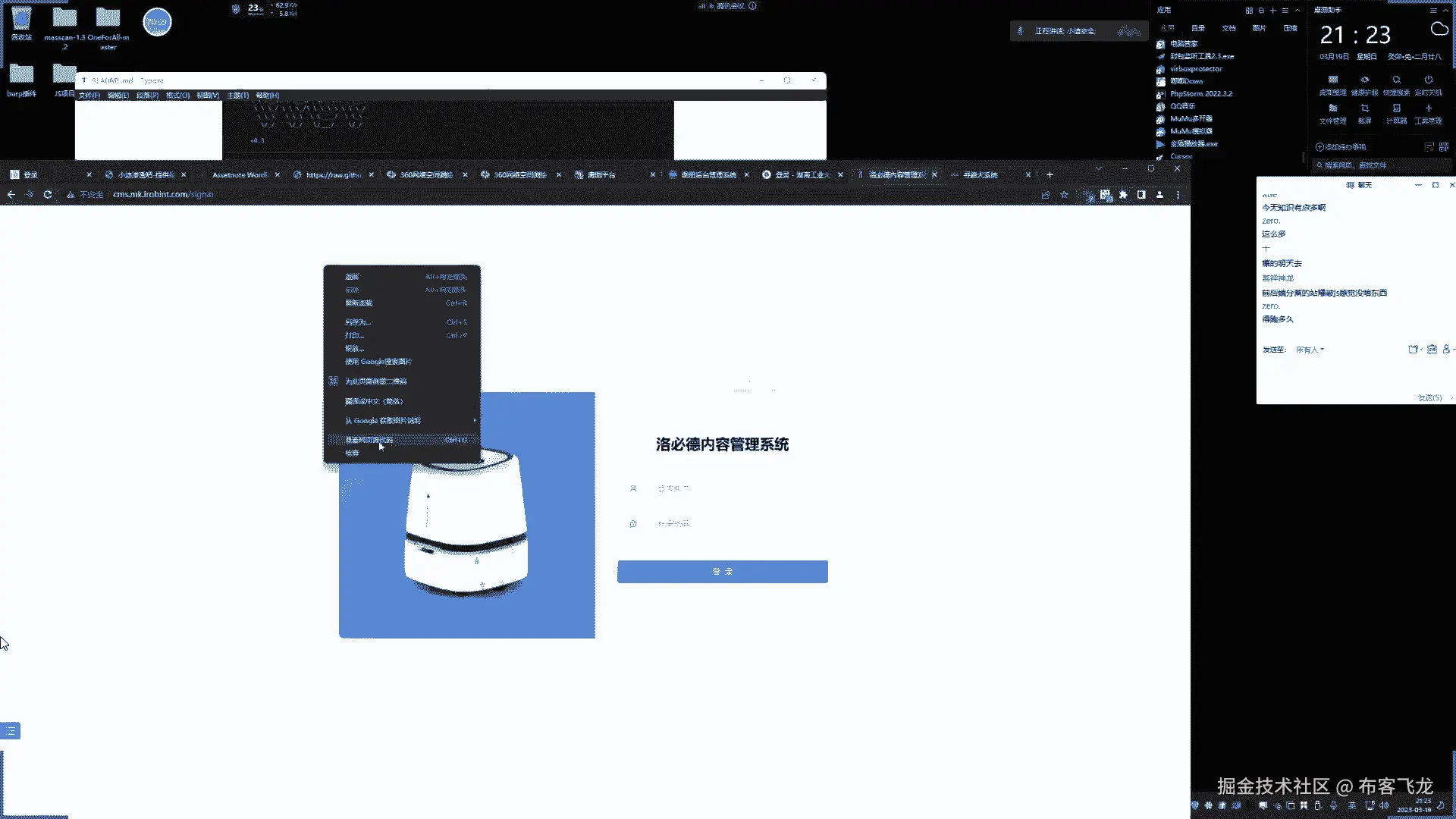Open the 计算器 calculator icon
This screenshot has width=1456, height=819.
click(x=1396, y=108)
